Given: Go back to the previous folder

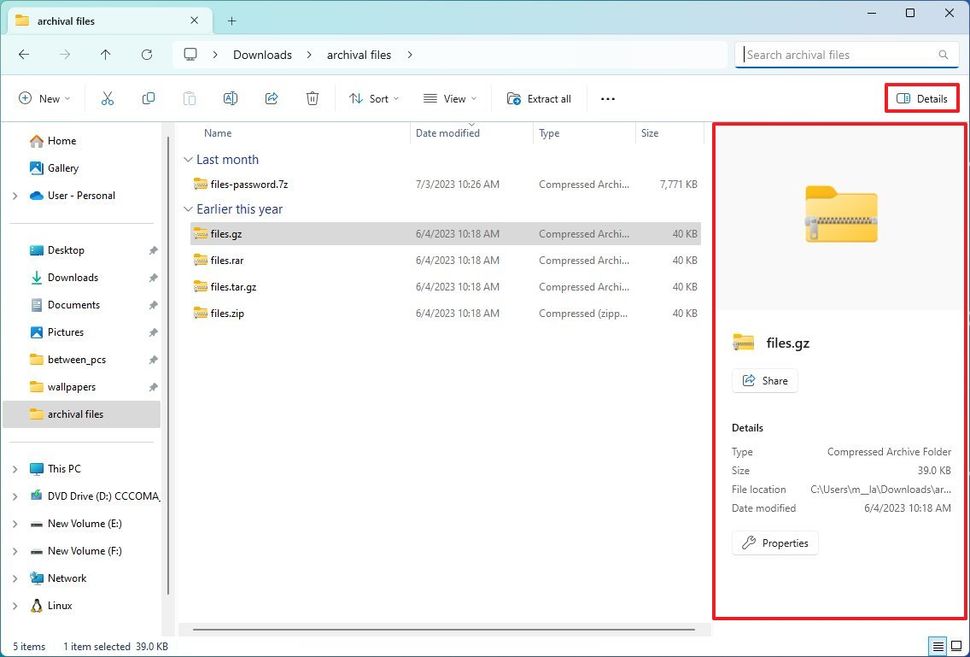Looking at the screenshot, I should coord(24,55).
